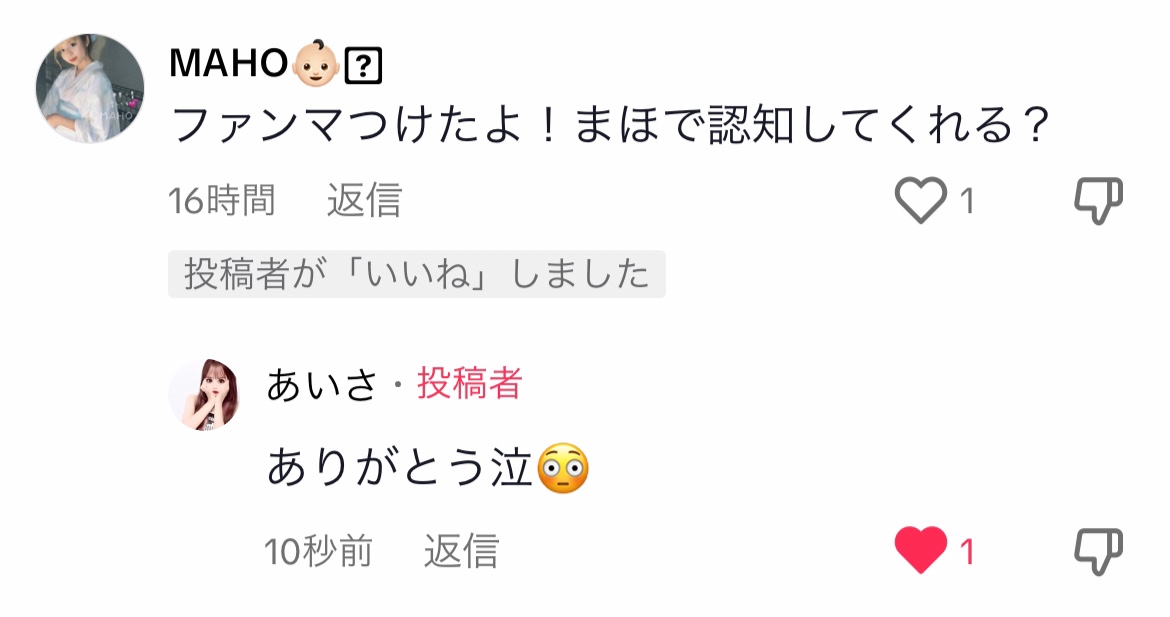1170x617 pixels.
Task: Tap the MAHO username
Action: [x=228, y=64]
